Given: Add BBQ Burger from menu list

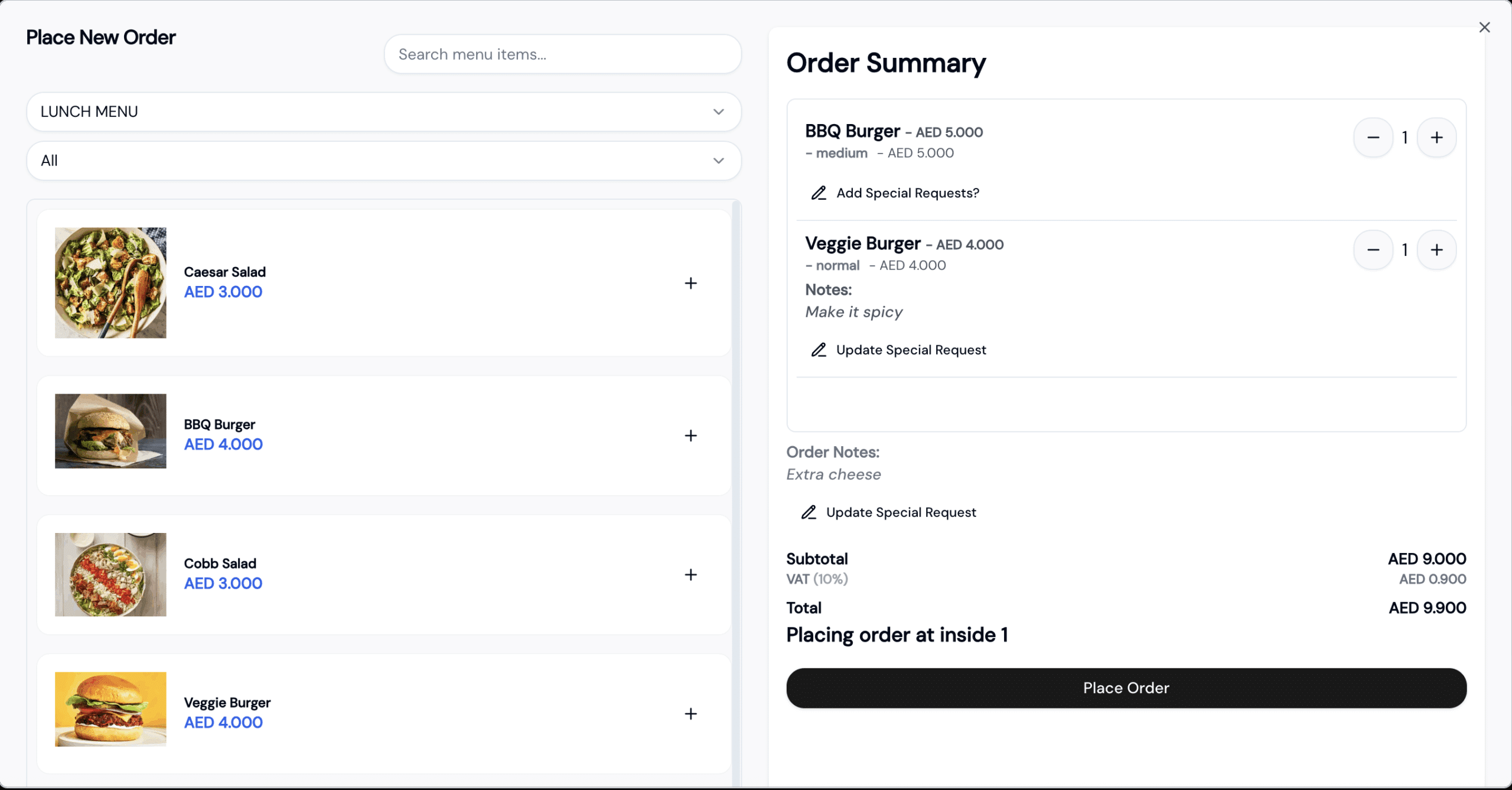Looking at the screenshot, I should (x=690, y=435).
